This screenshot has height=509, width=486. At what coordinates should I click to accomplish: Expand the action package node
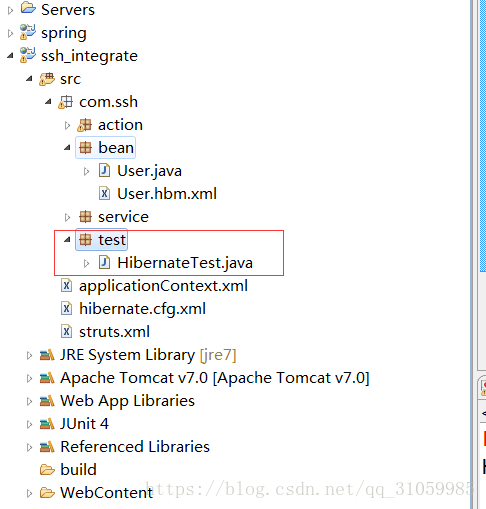coord(67,126)
